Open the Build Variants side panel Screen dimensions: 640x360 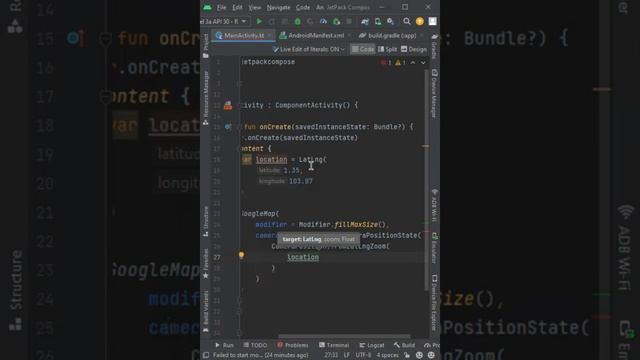click(206, 311)
